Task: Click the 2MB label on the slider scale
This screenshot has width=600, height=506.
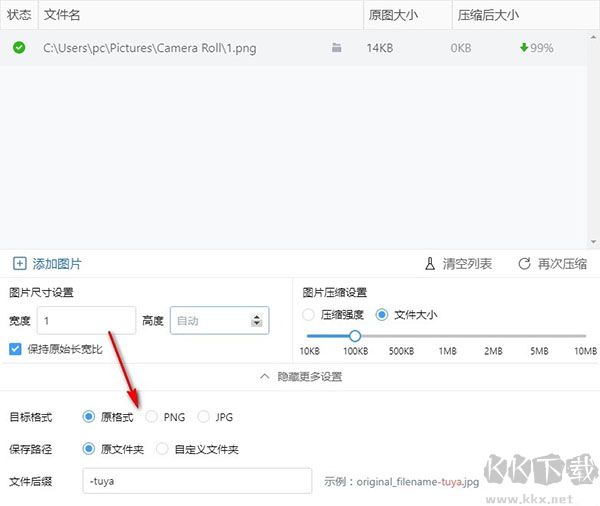Action: pos(493,351)
